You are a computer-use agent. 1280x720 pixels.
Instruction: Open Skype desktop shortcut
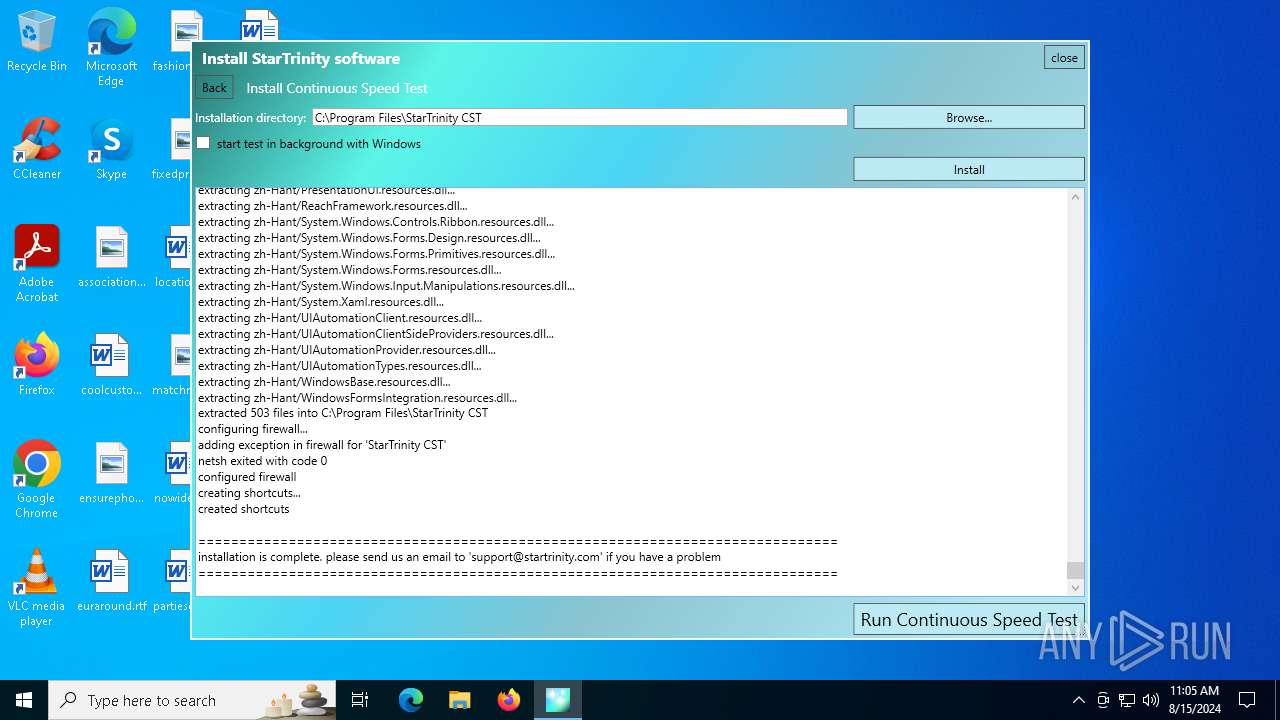111,150
